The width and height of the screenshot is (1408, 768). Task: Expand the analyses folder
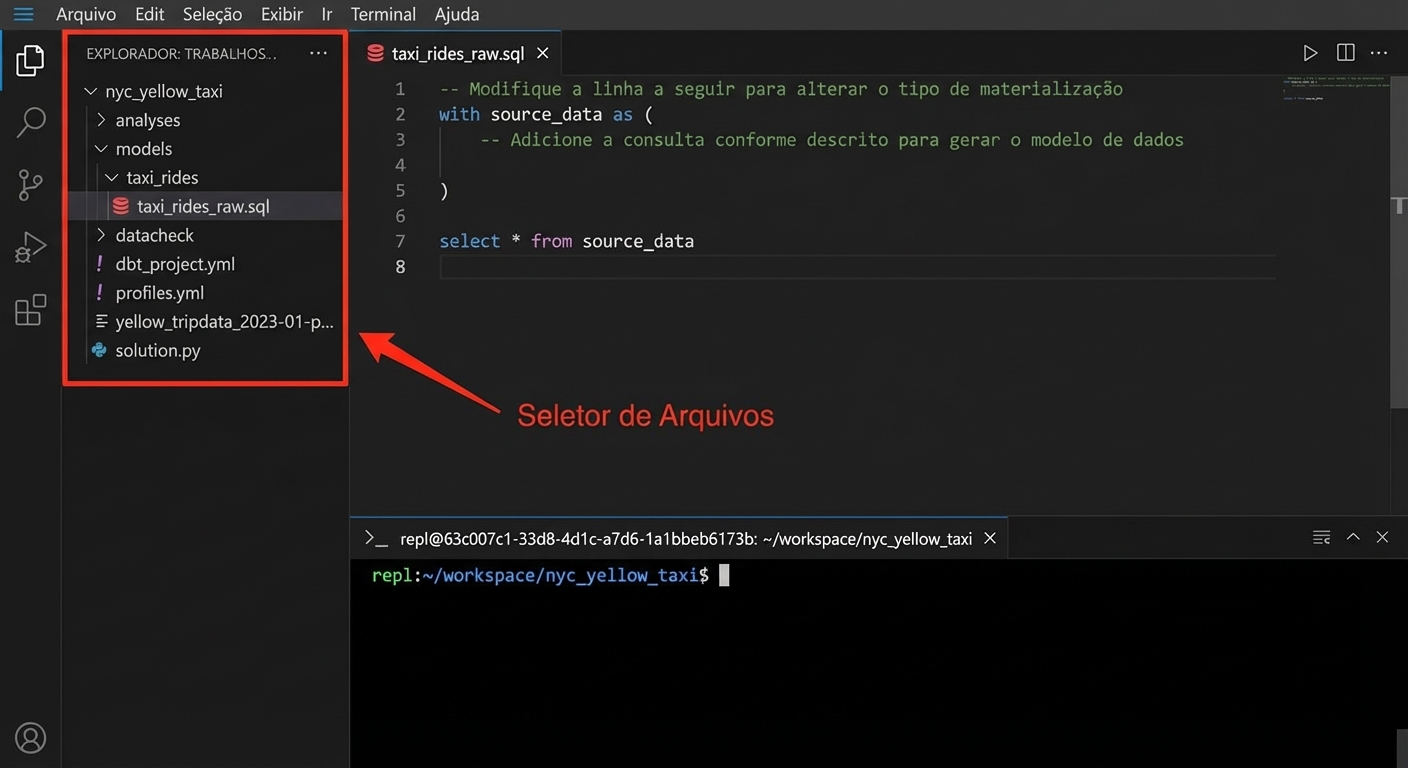coord(102,120)
